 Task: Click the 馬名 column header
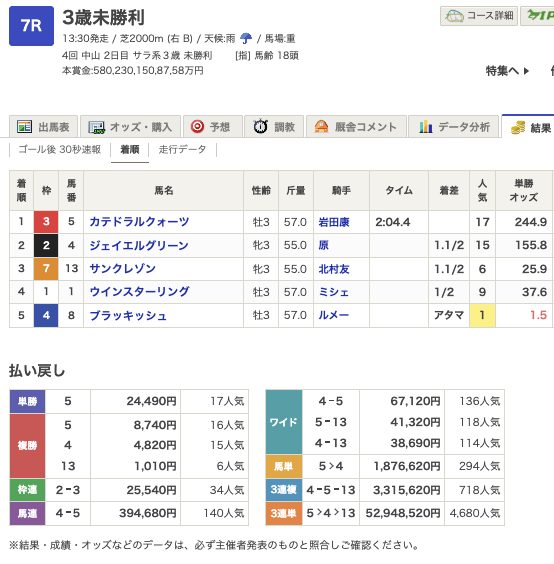point(164,190)
